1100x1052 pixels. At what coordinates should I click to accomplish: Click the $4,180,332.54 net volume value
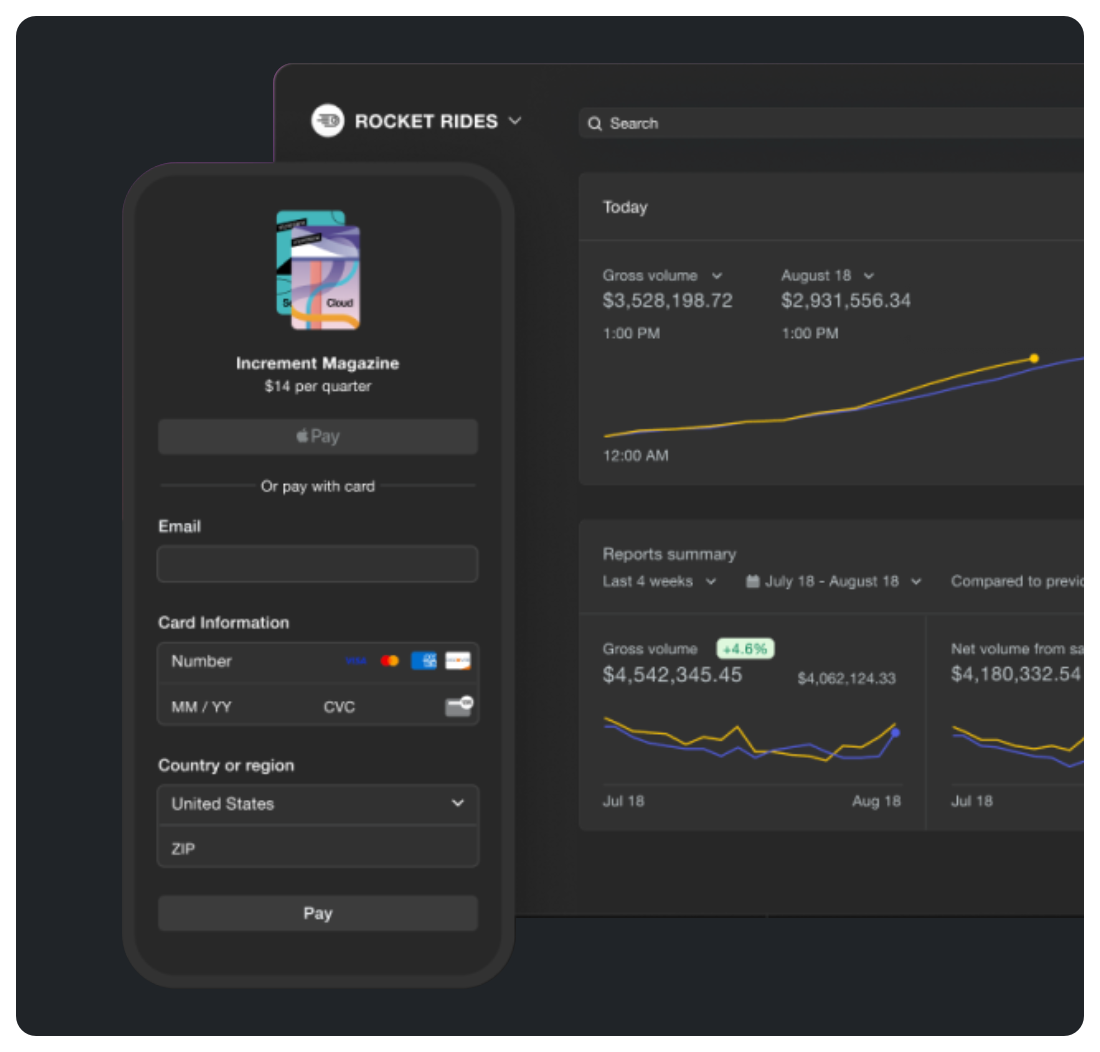point(1016,675)
